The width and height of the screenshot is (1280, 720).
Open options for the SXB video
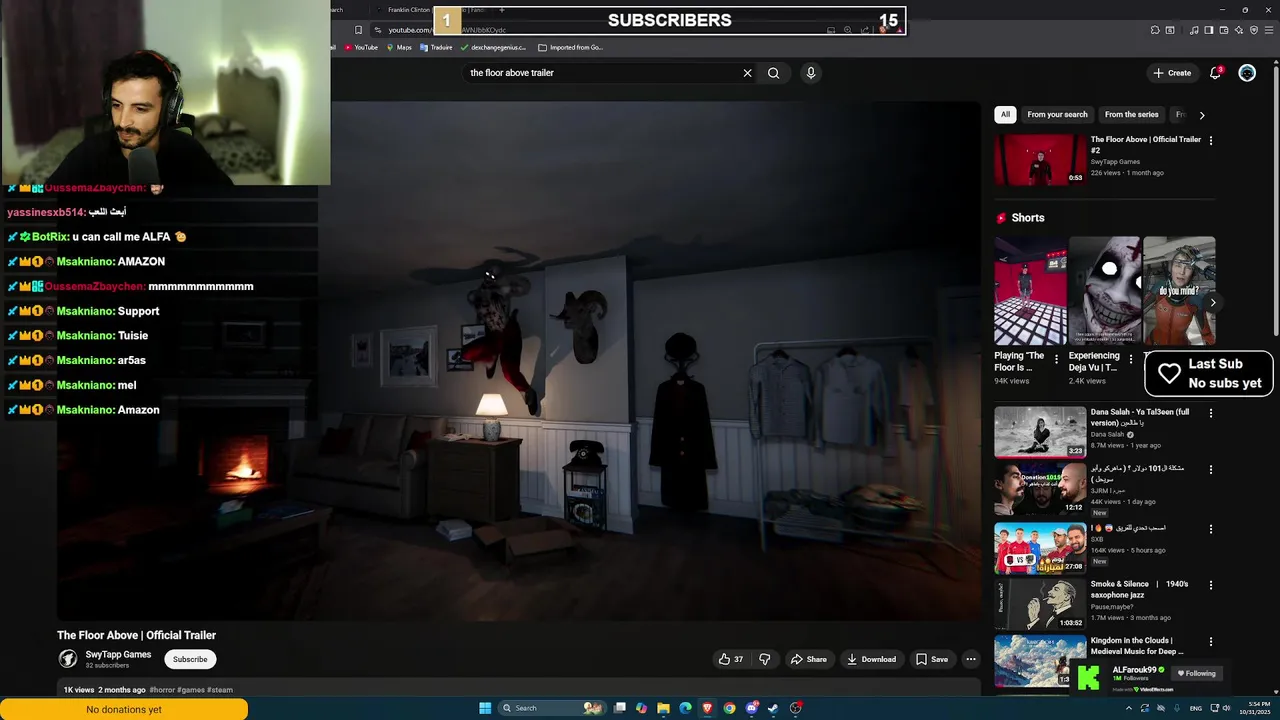[x=1211, y=529]
